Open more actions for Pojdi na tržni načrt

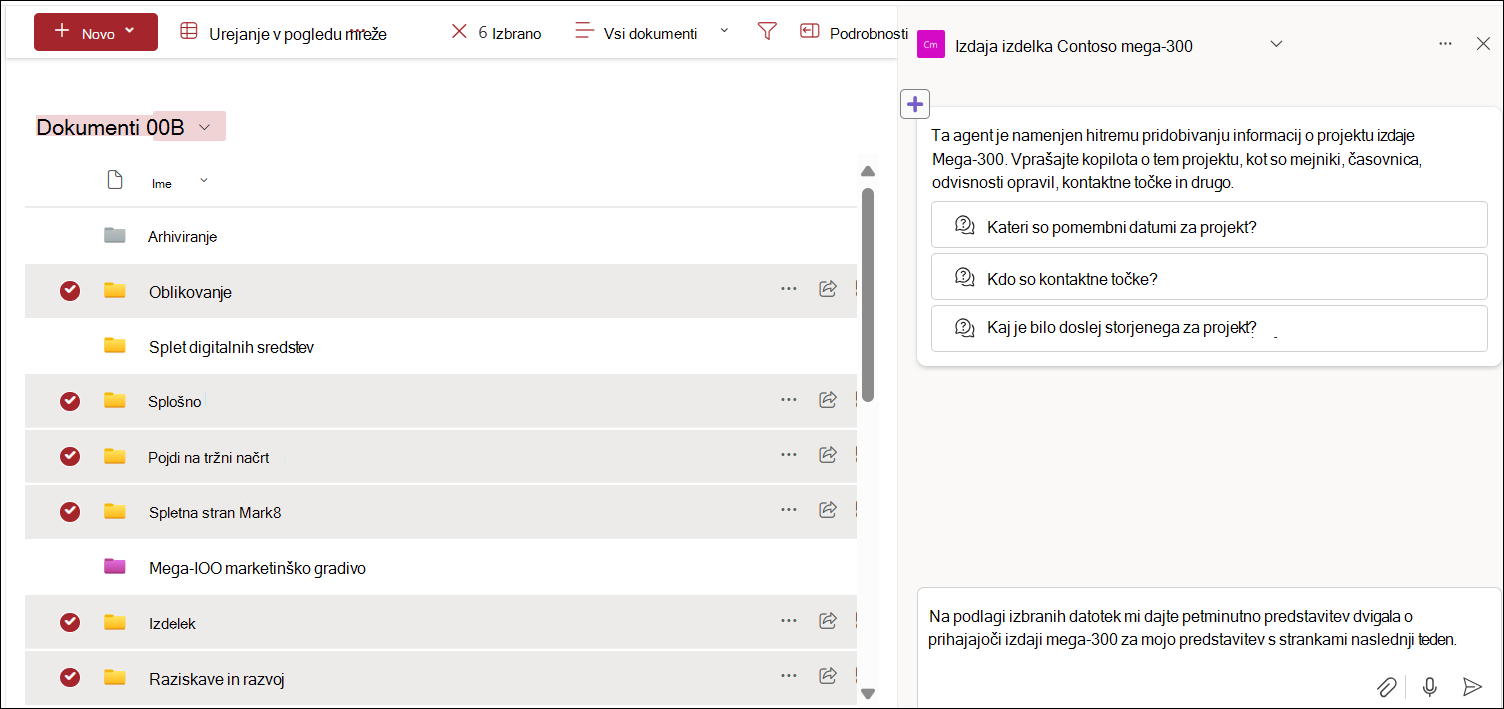point(789,455)
